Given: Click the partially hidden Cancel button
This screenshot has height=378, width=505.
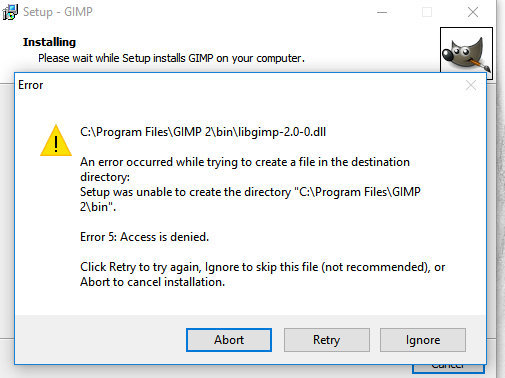Looking at the screenshot, I should pyautogui.click(x=448, y=368).
